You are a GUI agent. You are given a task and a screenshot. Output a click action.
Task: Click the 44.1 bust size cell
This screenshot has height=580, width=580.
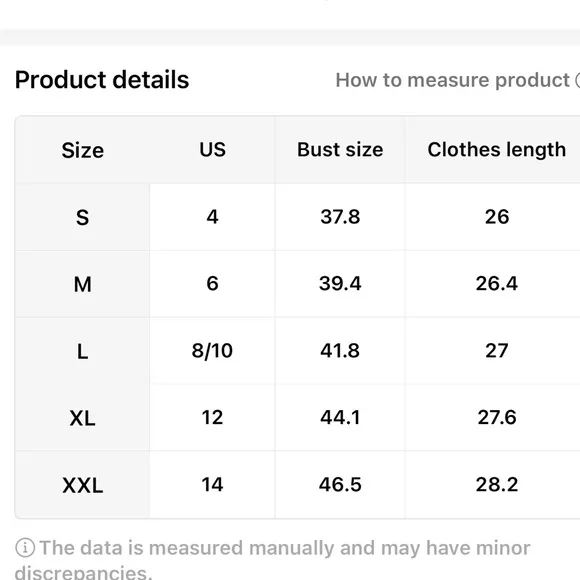tap(340, 417)
